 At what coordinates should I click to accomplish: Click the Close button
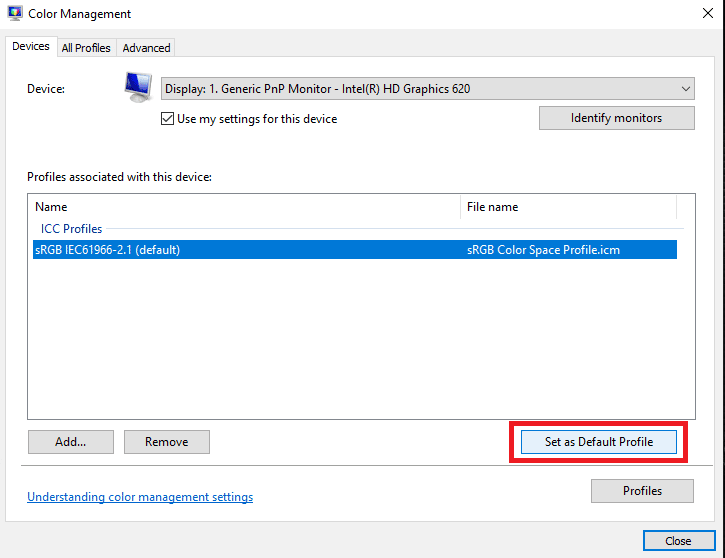click(x=679, y=541)
